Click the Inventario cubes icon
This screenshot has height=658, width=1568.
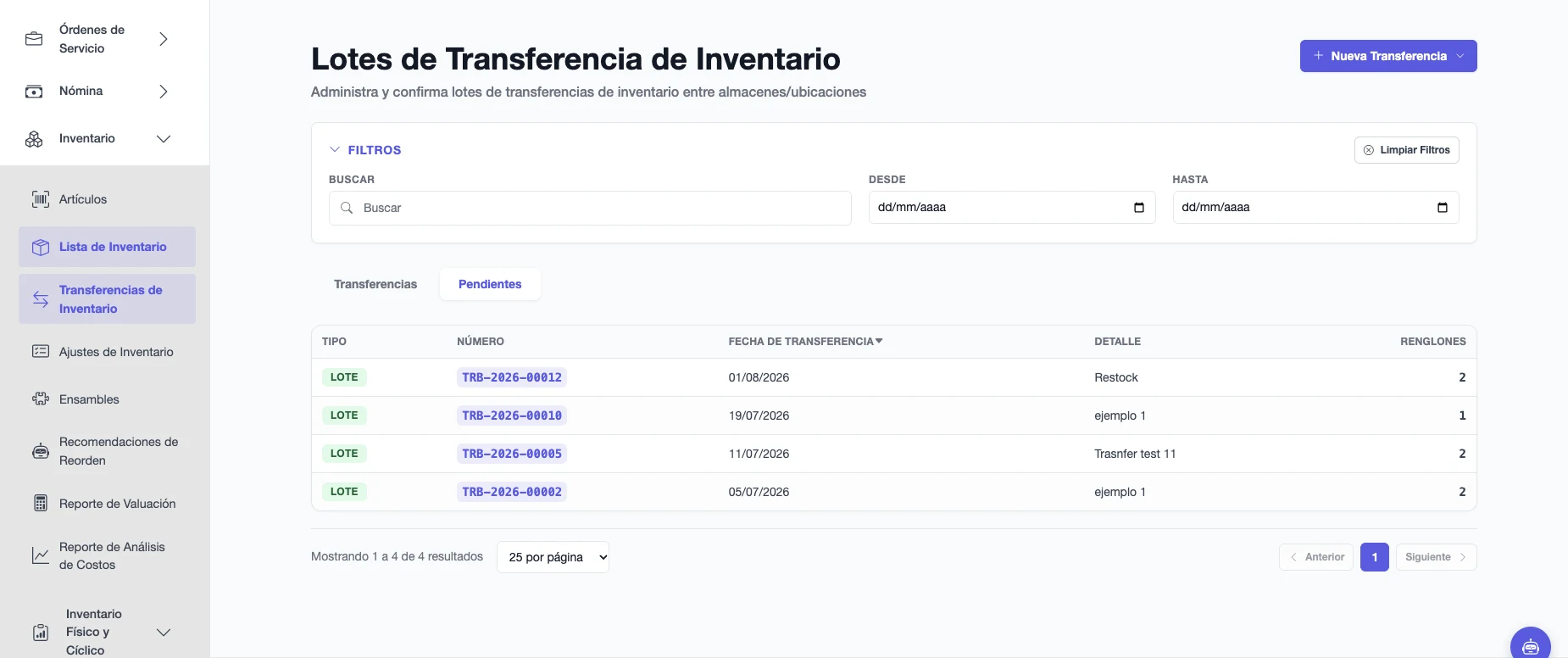click(34, 139)
